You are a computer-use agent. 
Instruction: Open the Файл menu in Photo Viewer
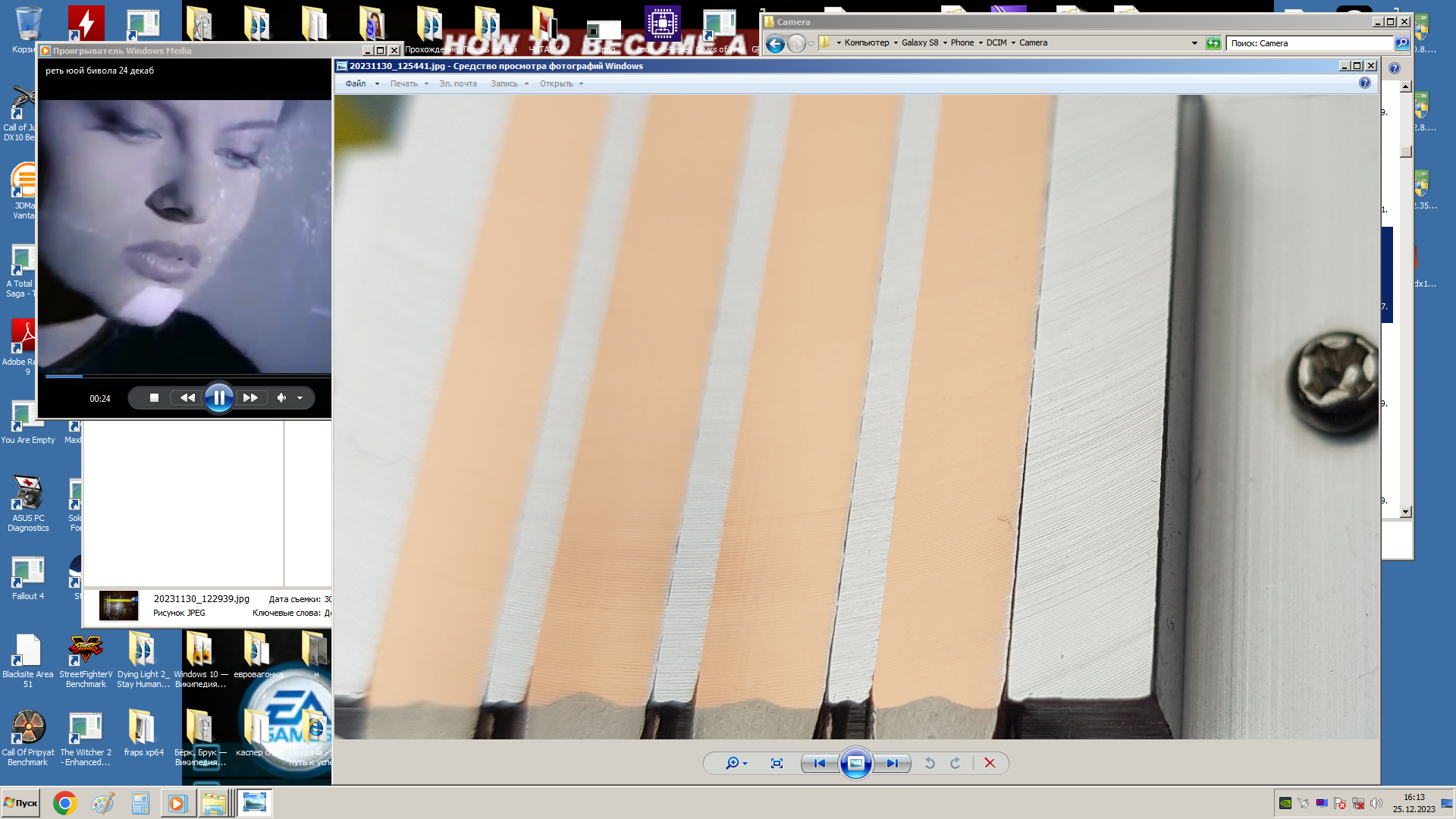(x=356, y=84)
